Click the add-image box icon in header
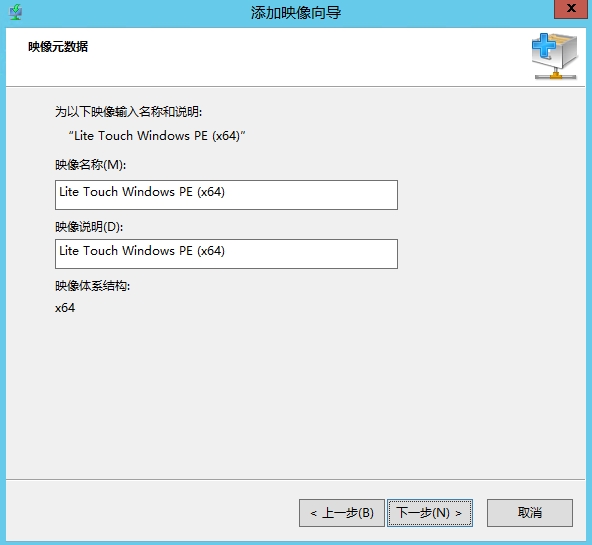 (554, 56)
